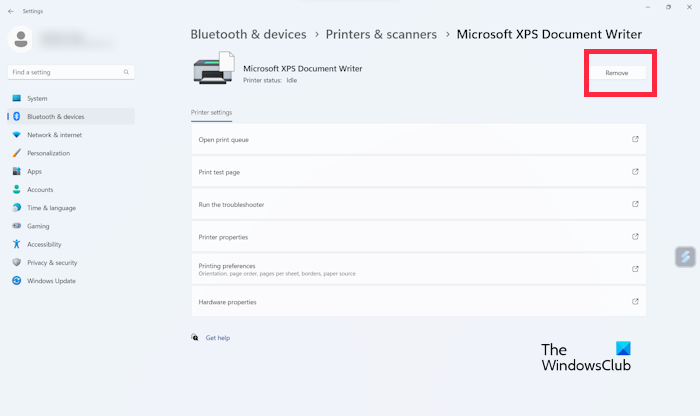Click the Accessibility sidebar icon
Image resolution: width=700 pixels, height=416 pixels.
[17, 244]
